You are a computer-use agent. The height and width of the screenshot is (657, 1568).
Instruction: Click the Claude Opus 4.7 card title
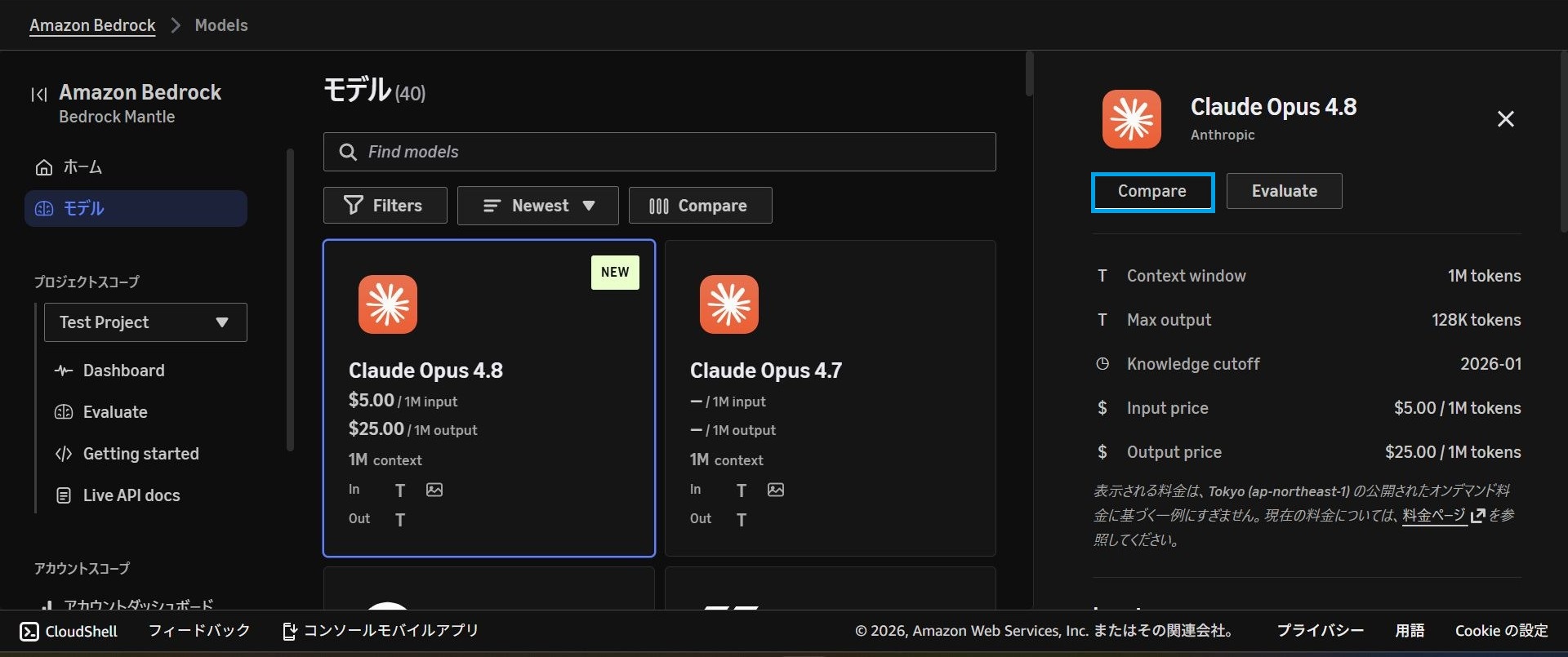[x=766, y=371]
